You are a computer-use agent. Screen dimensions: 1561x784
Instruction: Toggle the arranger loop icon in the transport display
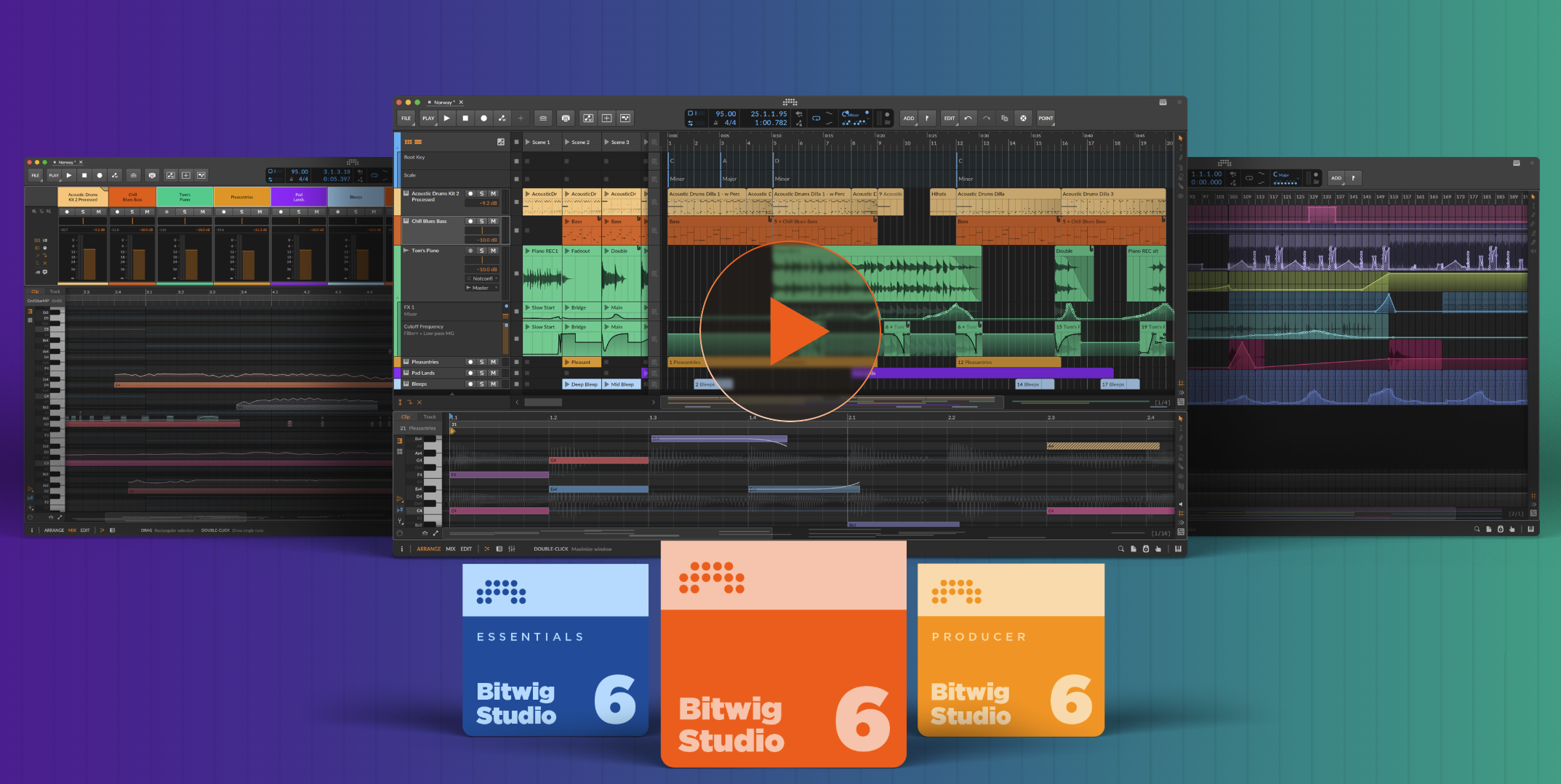pyautogui.click(x=816, y=118)
